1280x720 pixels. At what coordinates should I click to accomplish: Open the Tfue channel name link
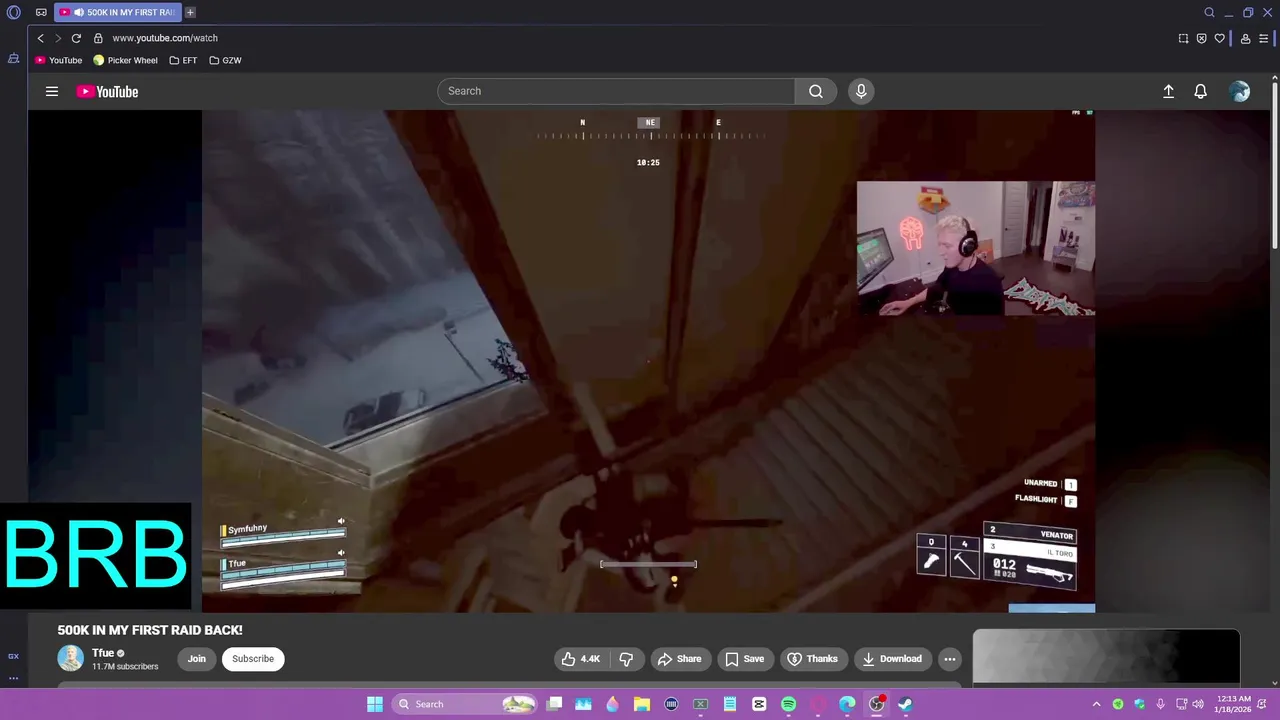(x=103, y=653)
